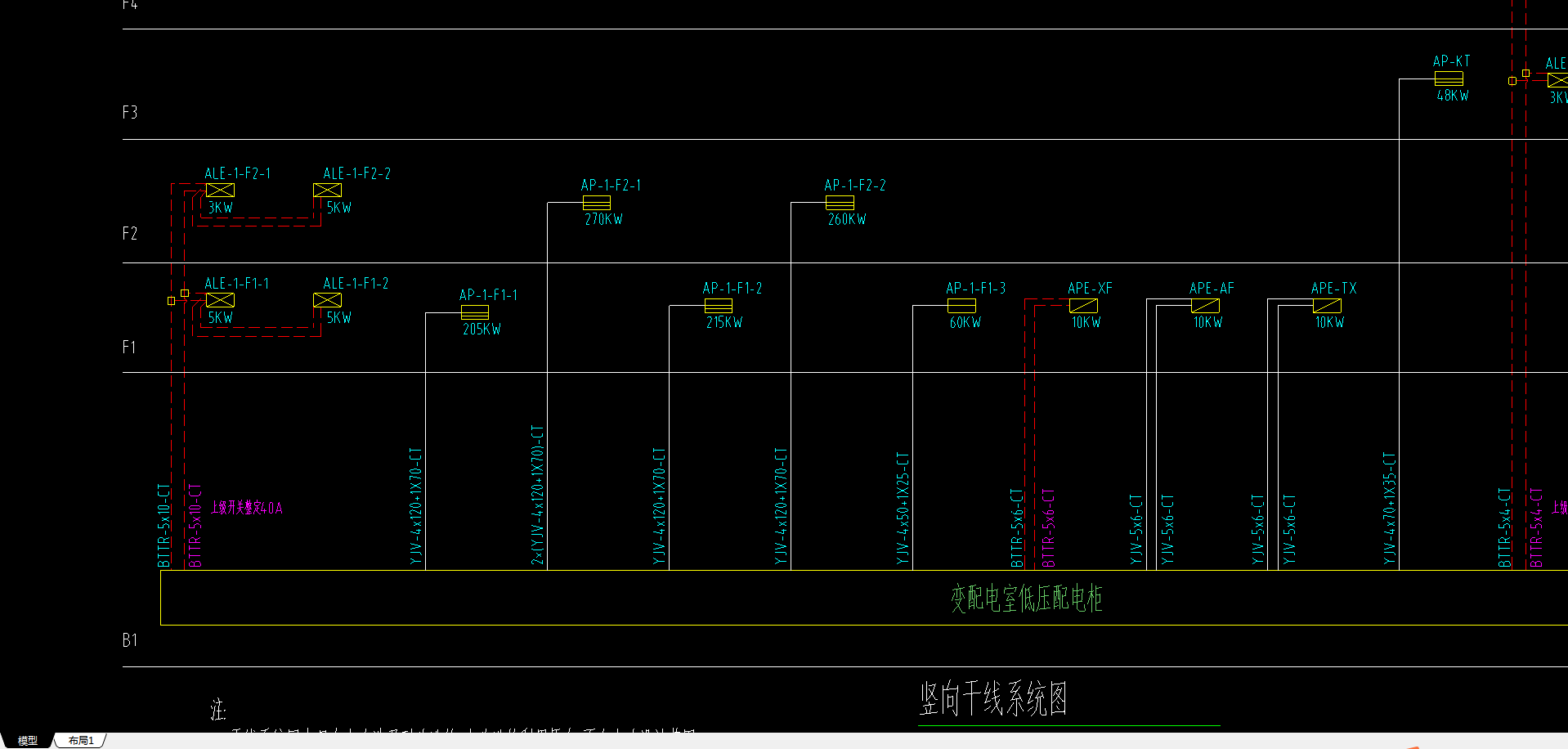Select the AP-1-F2-1 panel symbol
The height and width of the screenshot is (749, 1568).
click(x=597, y=203)
